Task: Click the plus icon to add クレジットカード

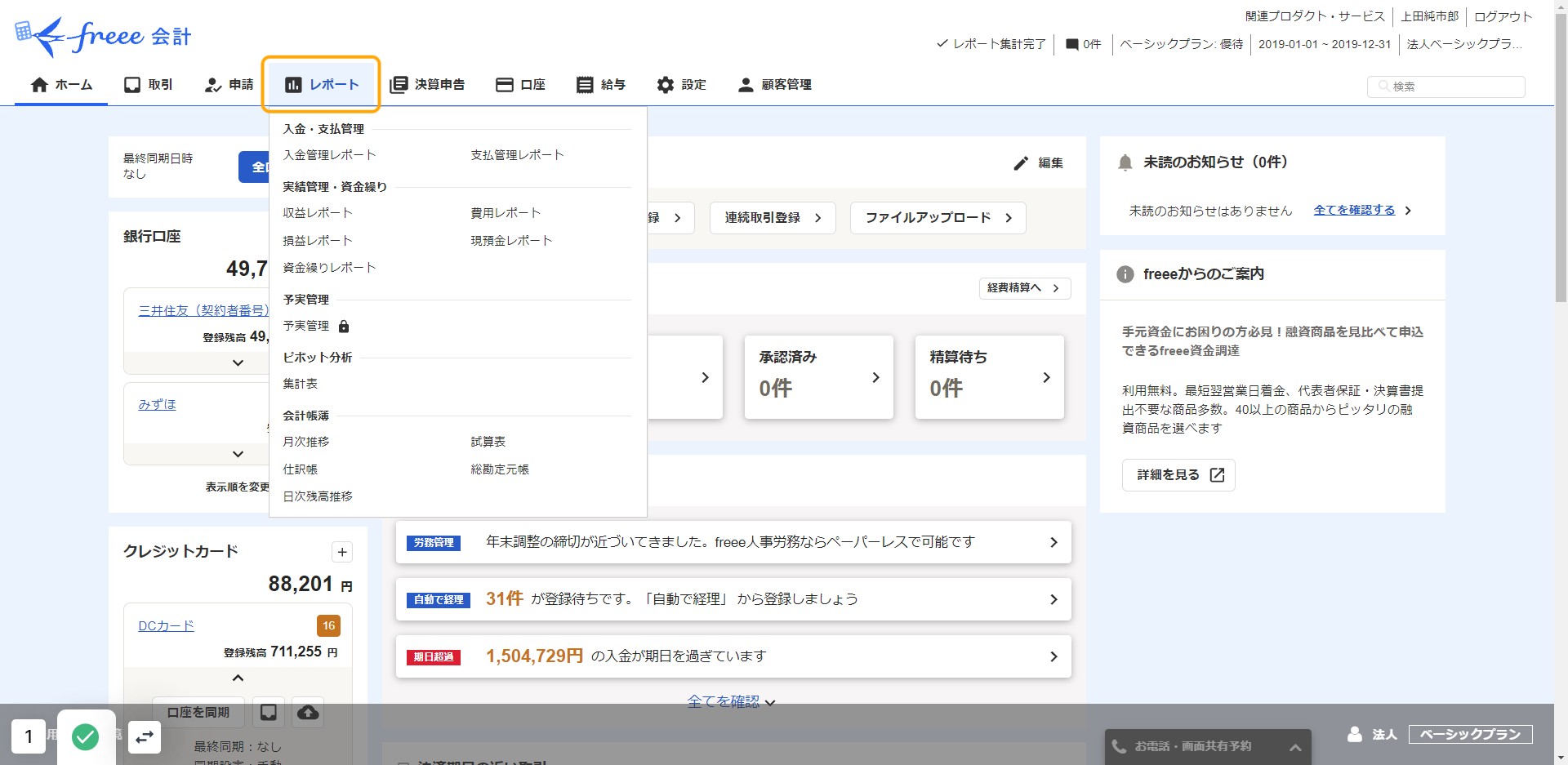Action: pos(342,553)
